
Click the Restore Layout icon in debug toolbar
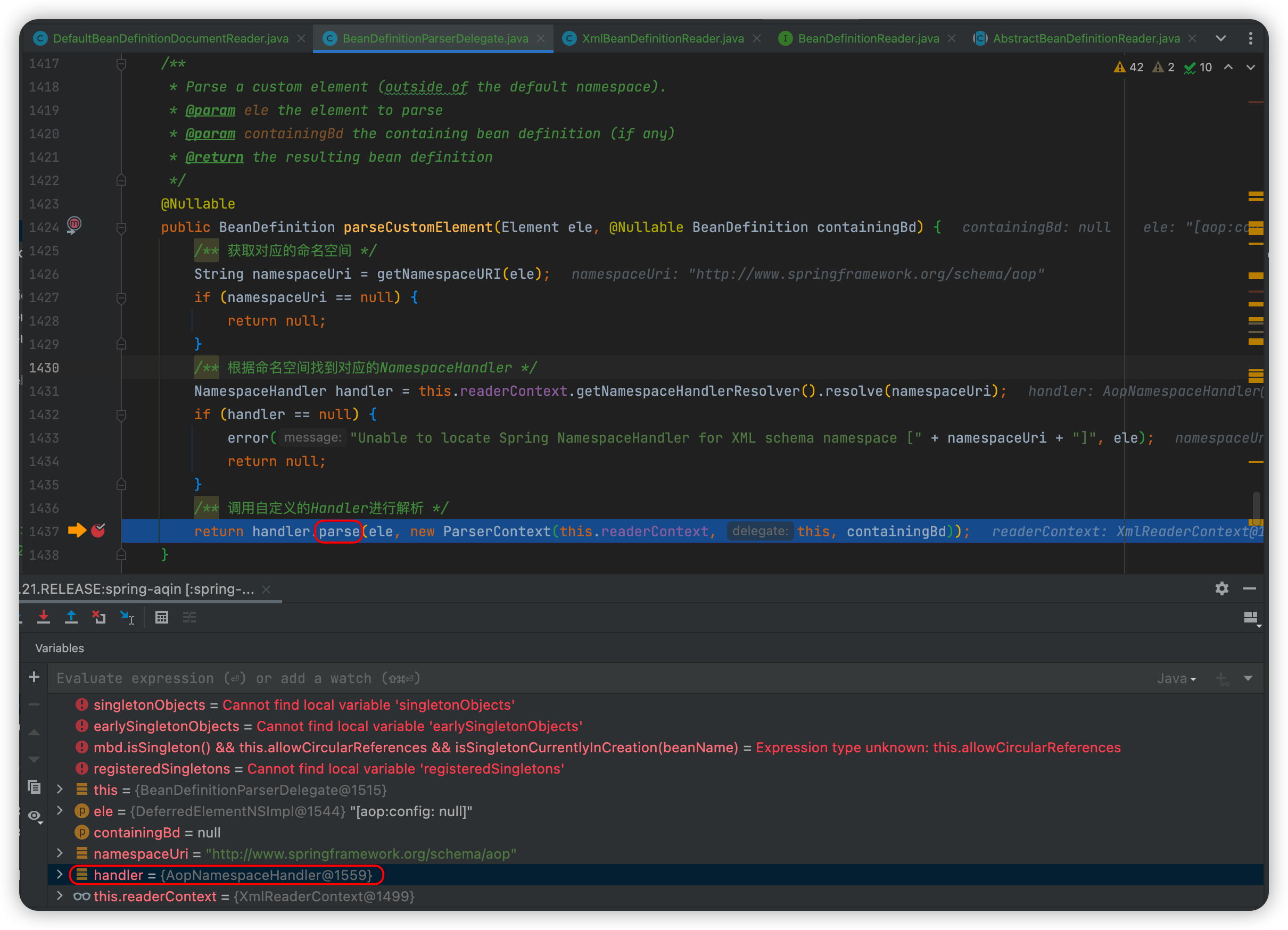pos(1251,618)
